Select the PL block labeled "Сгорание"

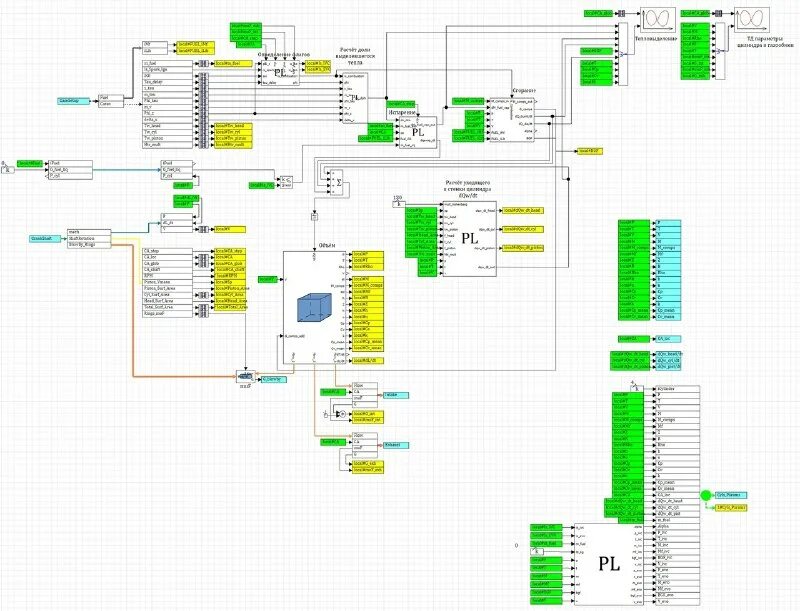(x=512, y=119)
